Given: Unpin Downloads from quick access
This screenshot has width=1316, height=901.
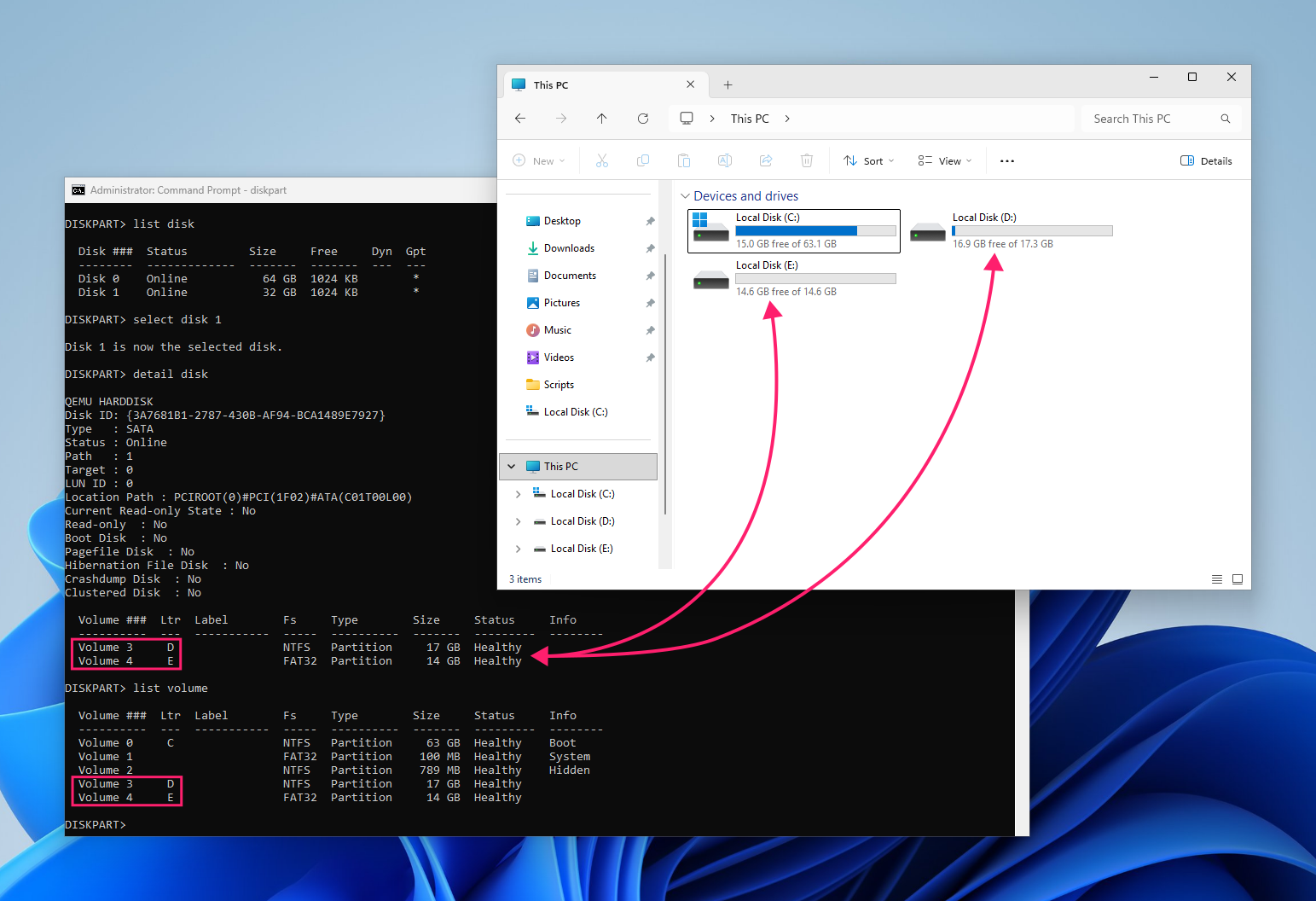Looking at the screenshot, I should pos(650,248).
